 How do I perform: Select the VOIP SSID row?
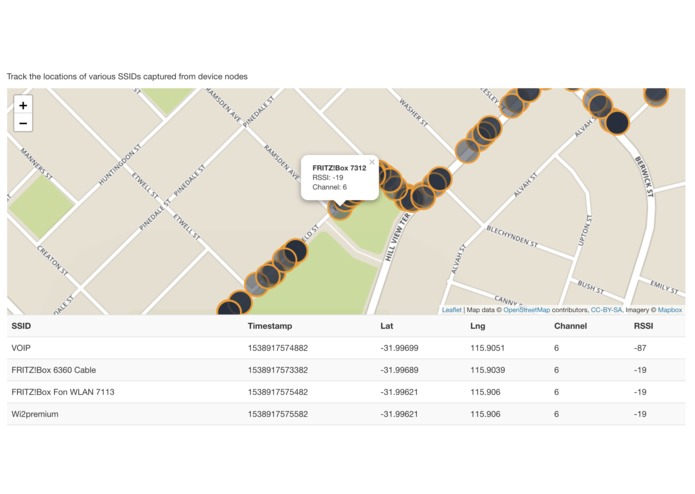tap(346, 348)
